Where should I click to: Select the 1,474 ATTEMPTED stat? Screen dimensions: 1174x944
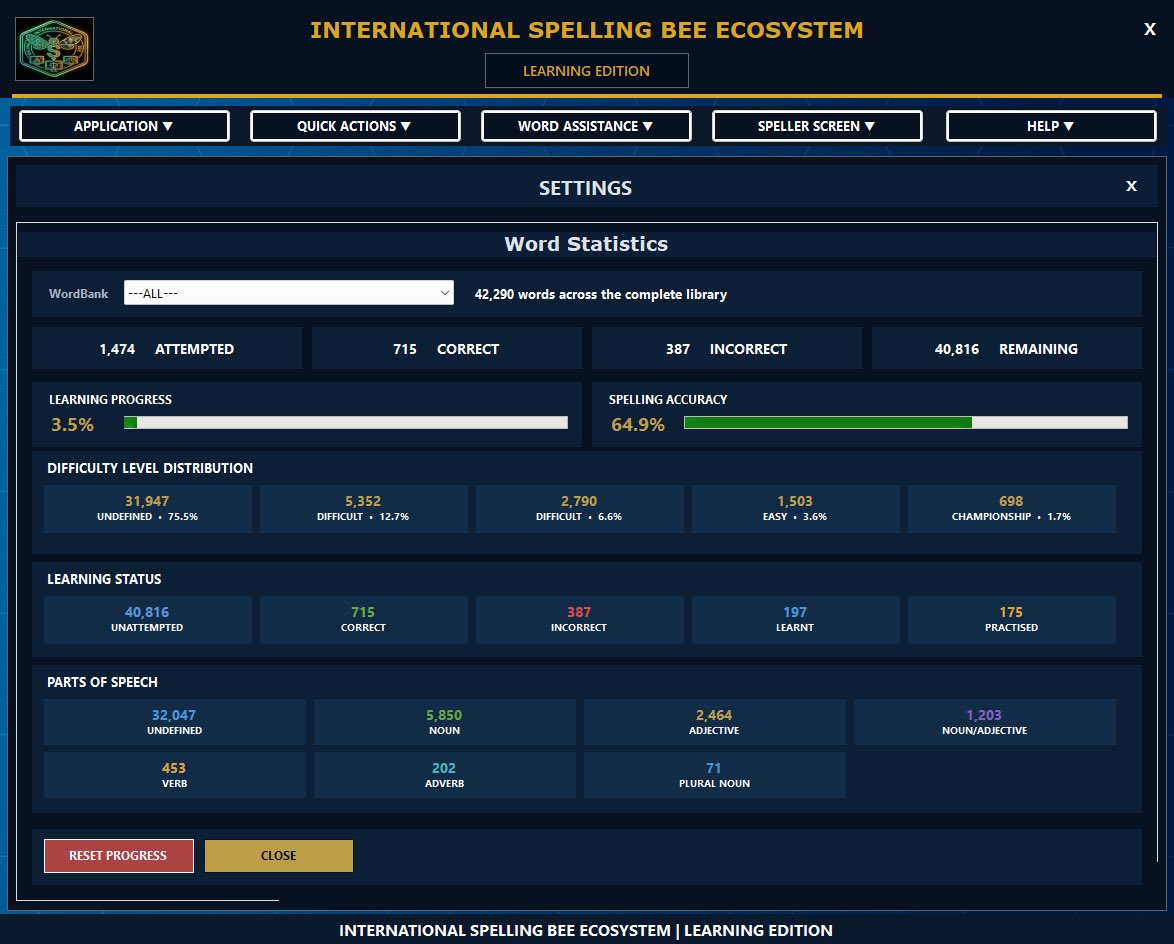166,348
